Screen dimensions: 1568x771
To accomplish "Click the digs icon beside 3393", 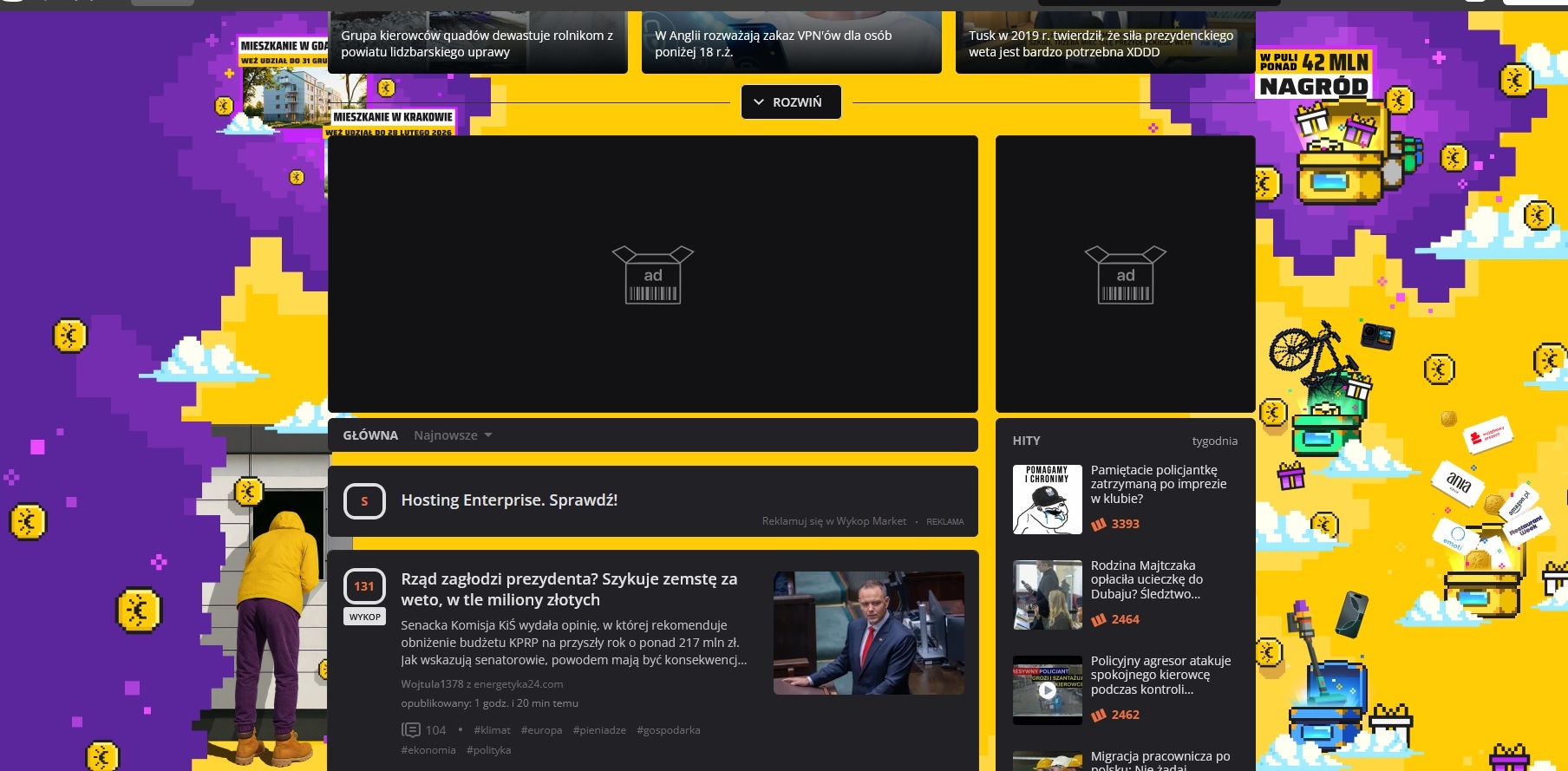I will 1099,524.
